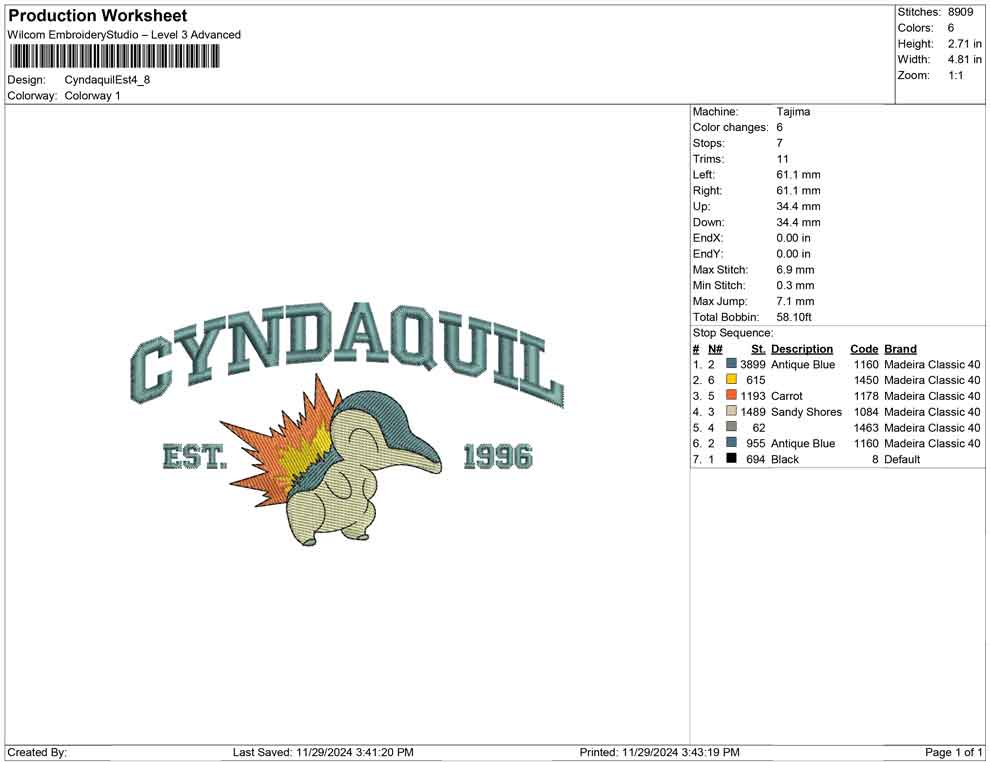Click the Height value 2.71 in
Image resolution: width=990 pixels, height=762 pixels.
point(965,44)
